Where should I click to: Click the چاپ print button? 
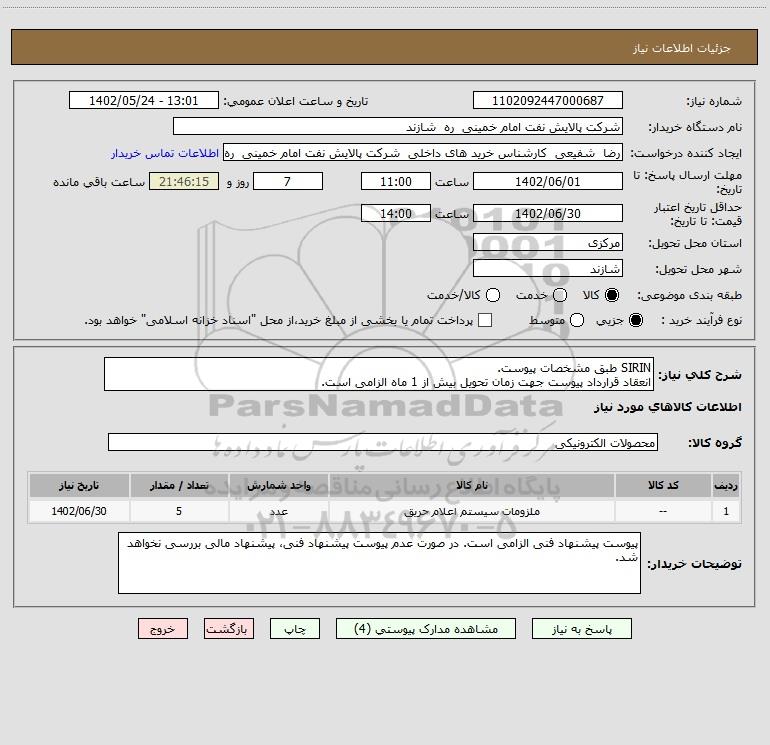(x=295, y=629)
